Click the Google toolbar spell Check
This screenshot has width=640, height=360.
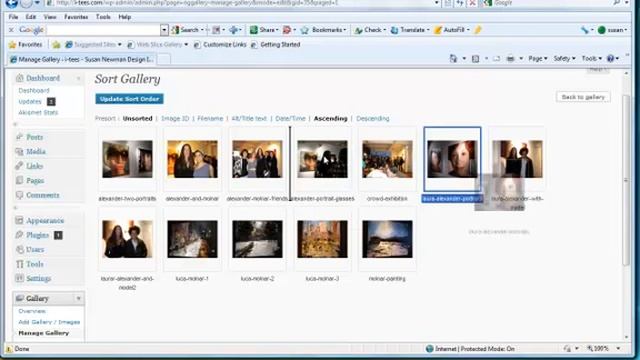point(370,30)
